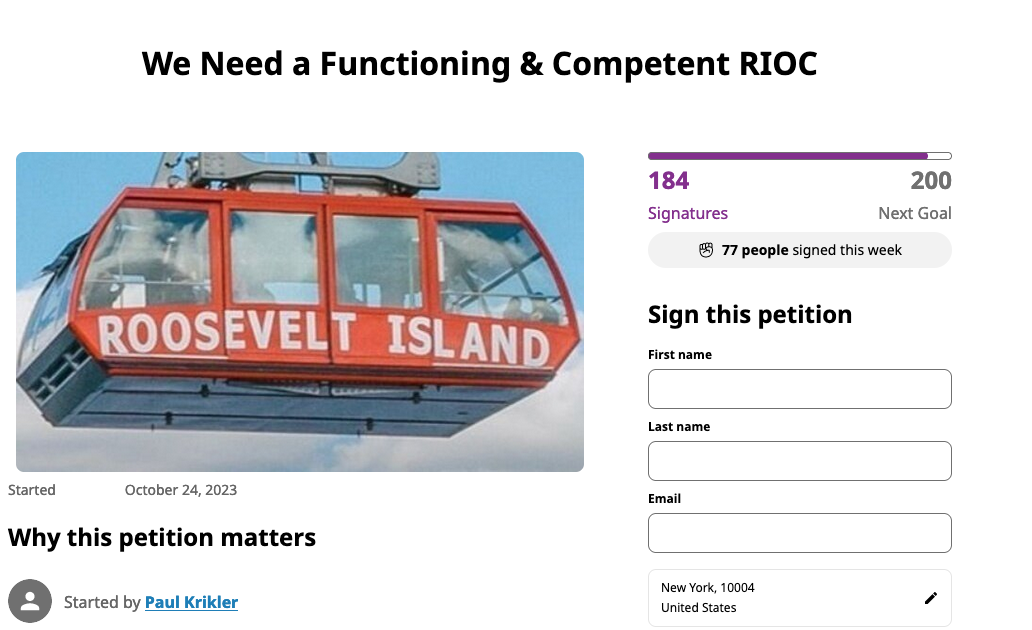Click the "77 people signed this week" text
Image resolution: width=1032 pixels, height=630 pixels.
pos(811,250)
